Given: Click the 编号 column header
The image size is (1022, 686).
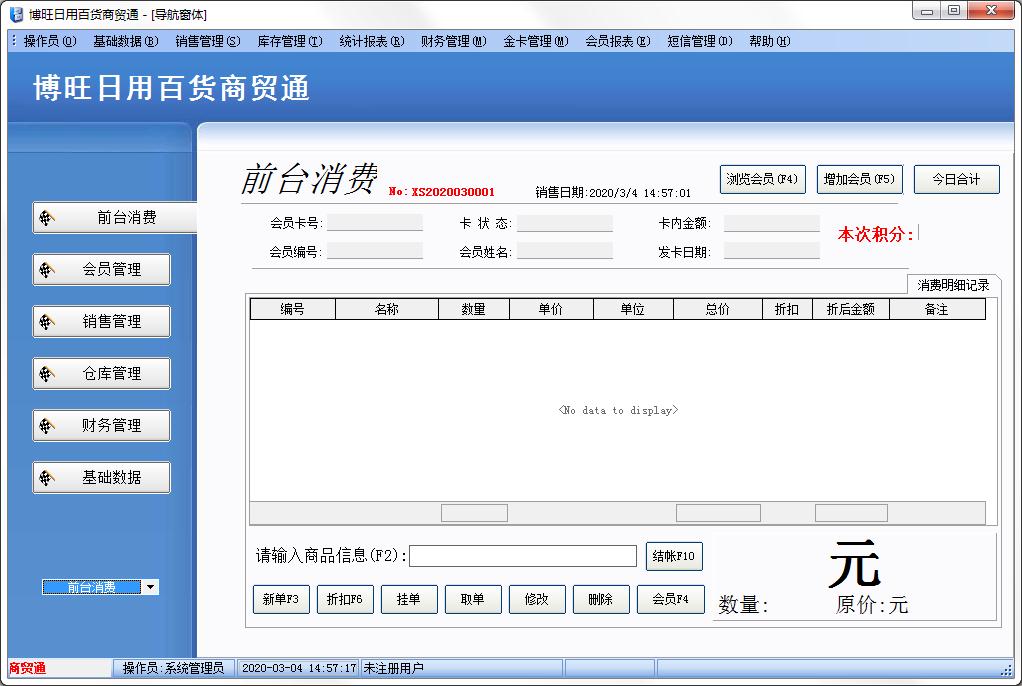Looking at the screenshot, I should tap(293, 309).
